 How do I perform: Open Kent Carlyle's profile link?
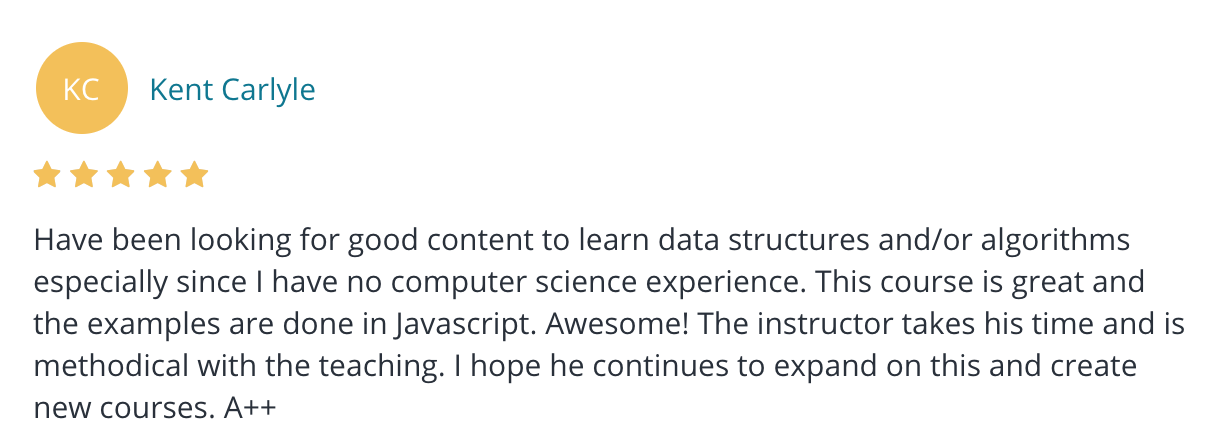pos(232,90)
